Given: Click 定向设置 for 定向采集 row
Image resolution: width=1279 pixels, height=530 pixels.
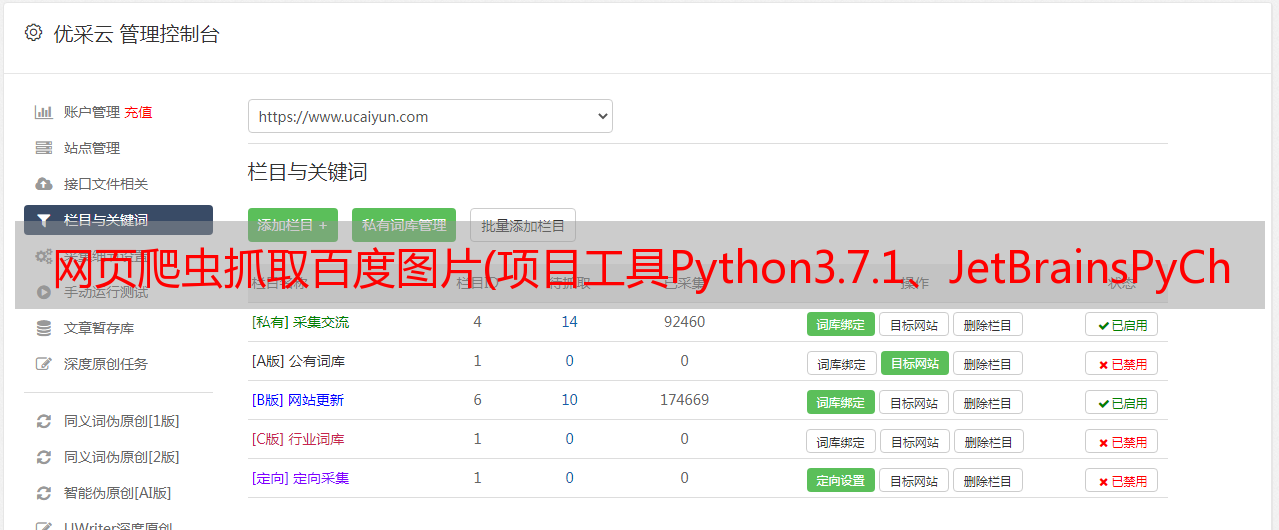Looking at the screenshot, I should point(840,480).
